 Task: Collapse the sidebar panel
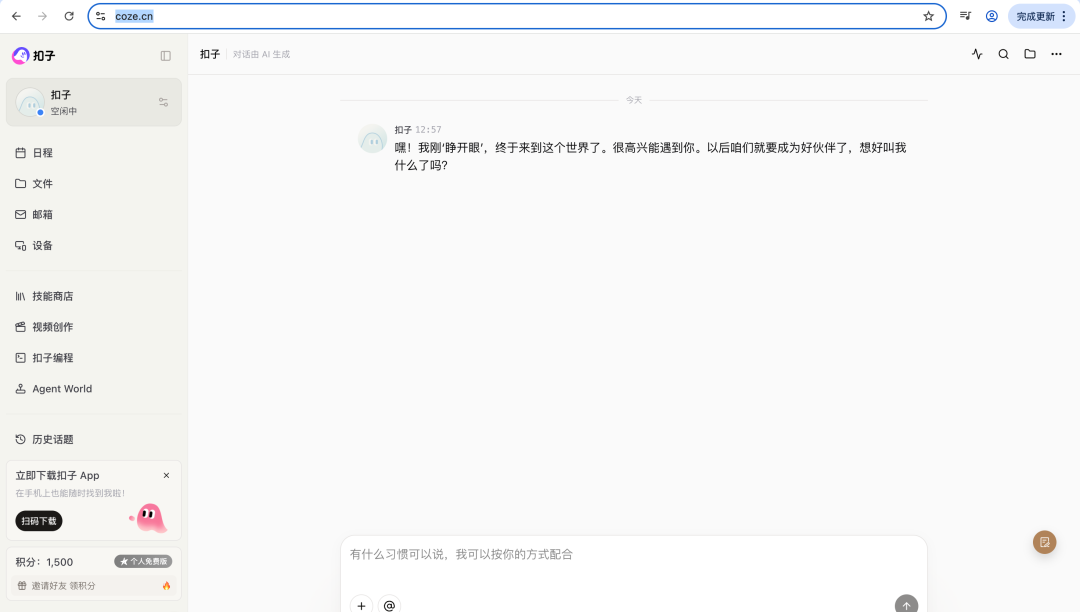[x=165, y=56]
